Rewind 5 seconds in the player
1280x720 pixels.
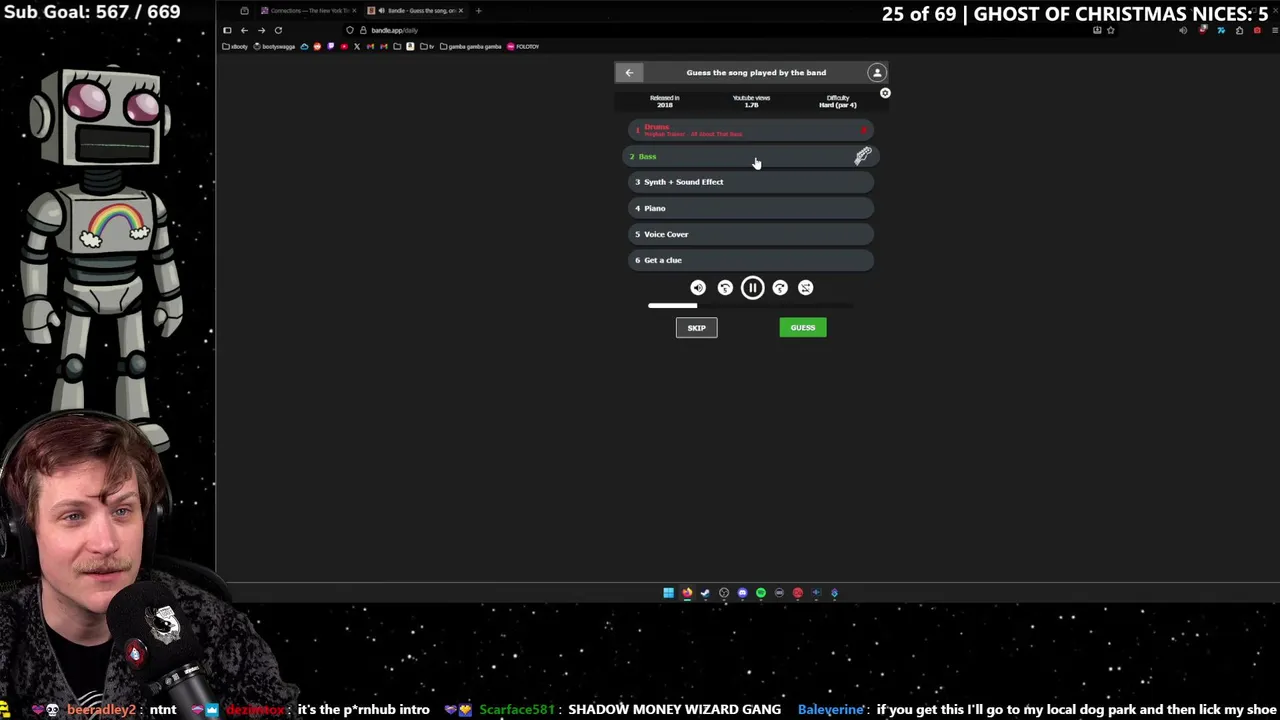click(725, 288)
